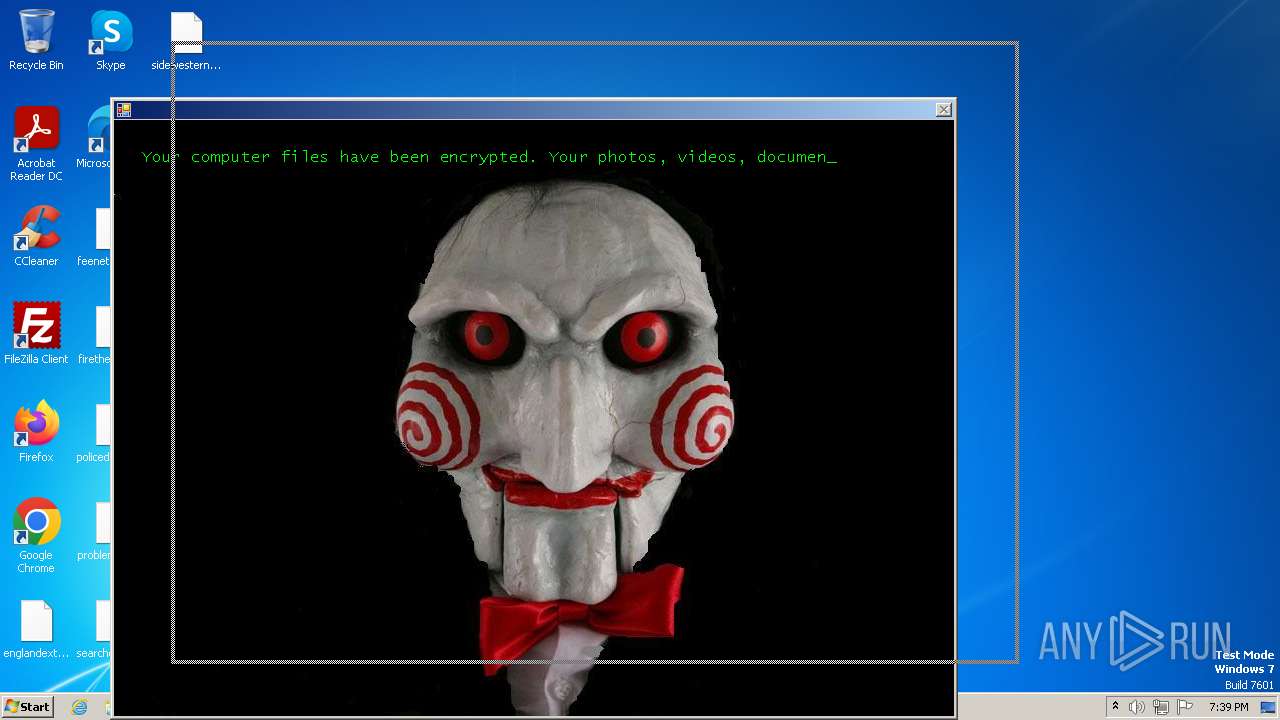Launch CCleaner from desktop
This screenshot has width=1280, height=720.
point(36,236)
